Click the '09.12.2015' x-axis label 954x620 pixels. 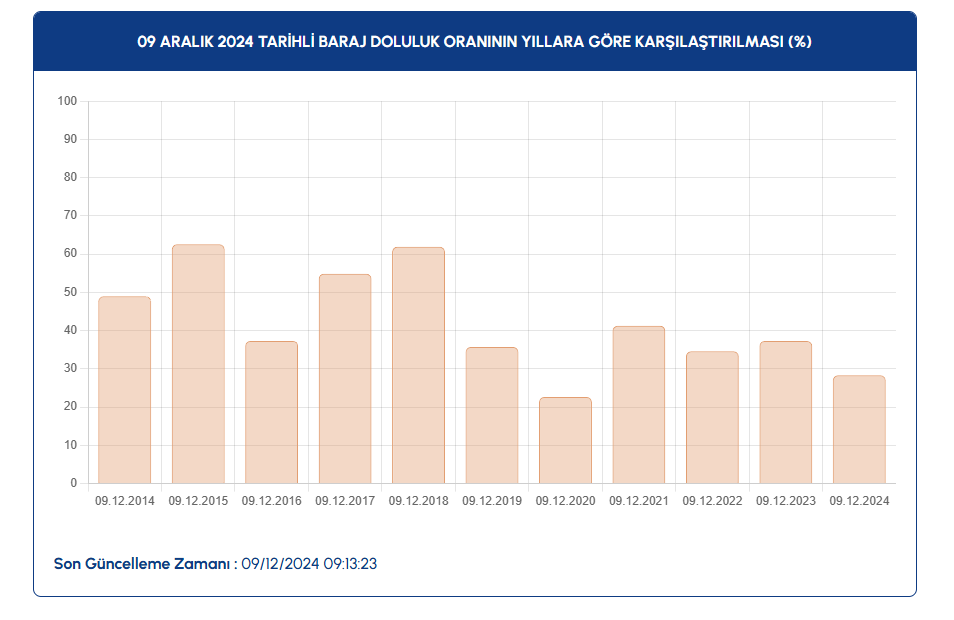(198, 501)
